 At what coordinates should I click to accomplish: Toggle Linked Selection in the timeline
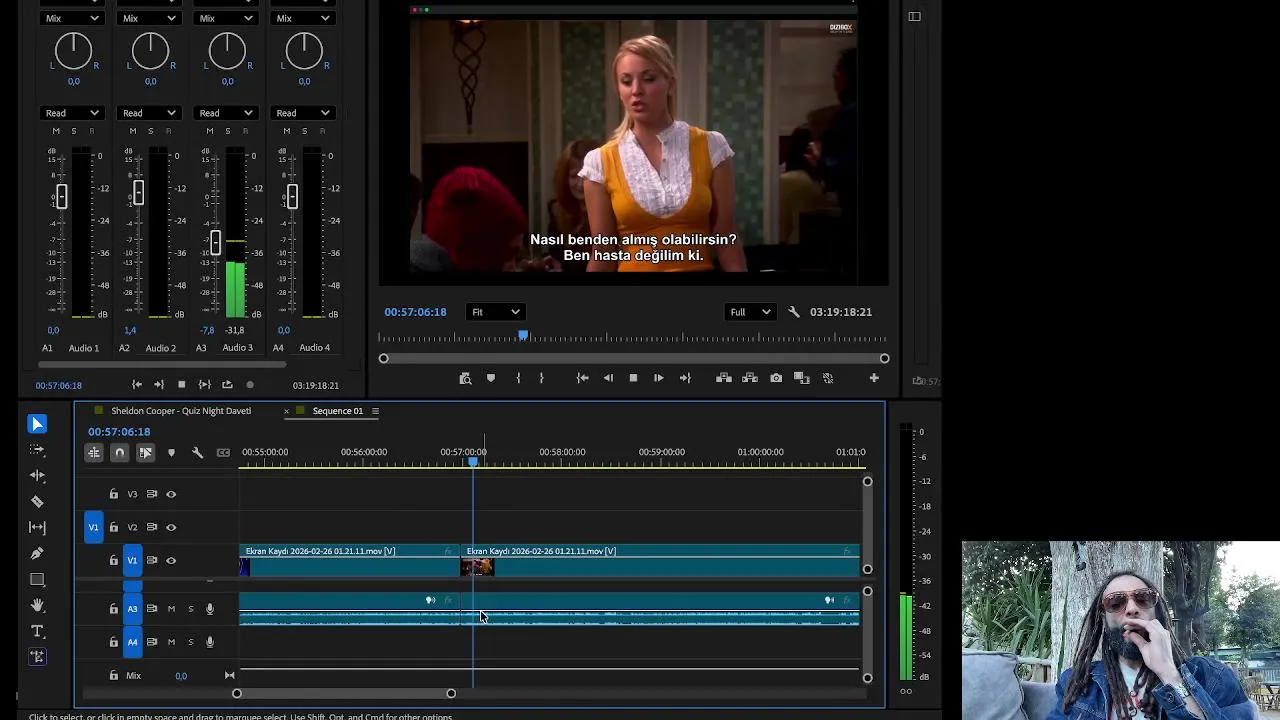pos(145,453)
